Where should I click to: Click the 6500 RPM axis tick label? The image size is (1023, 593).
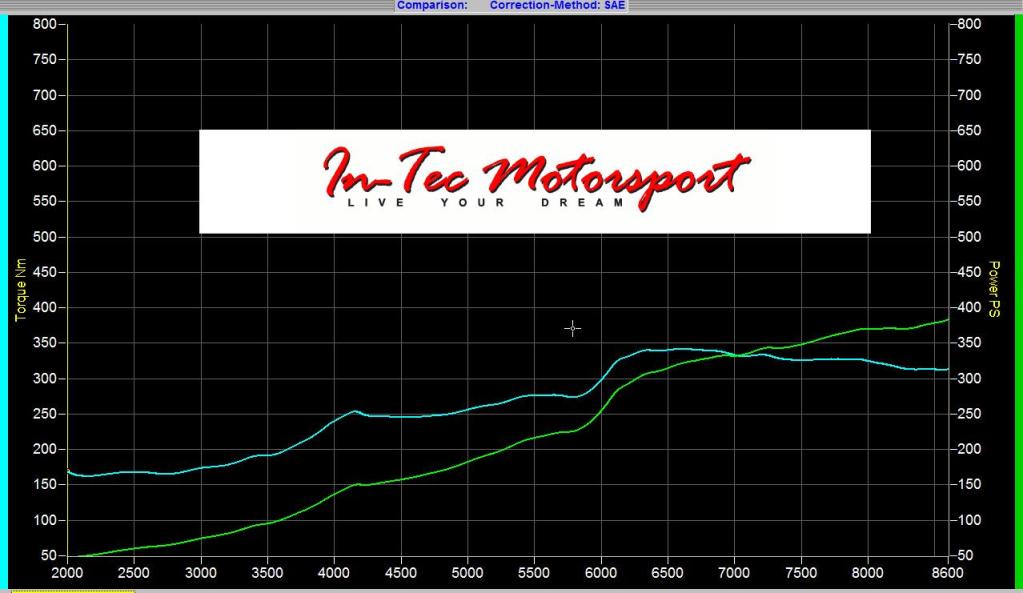click(667, 573)
